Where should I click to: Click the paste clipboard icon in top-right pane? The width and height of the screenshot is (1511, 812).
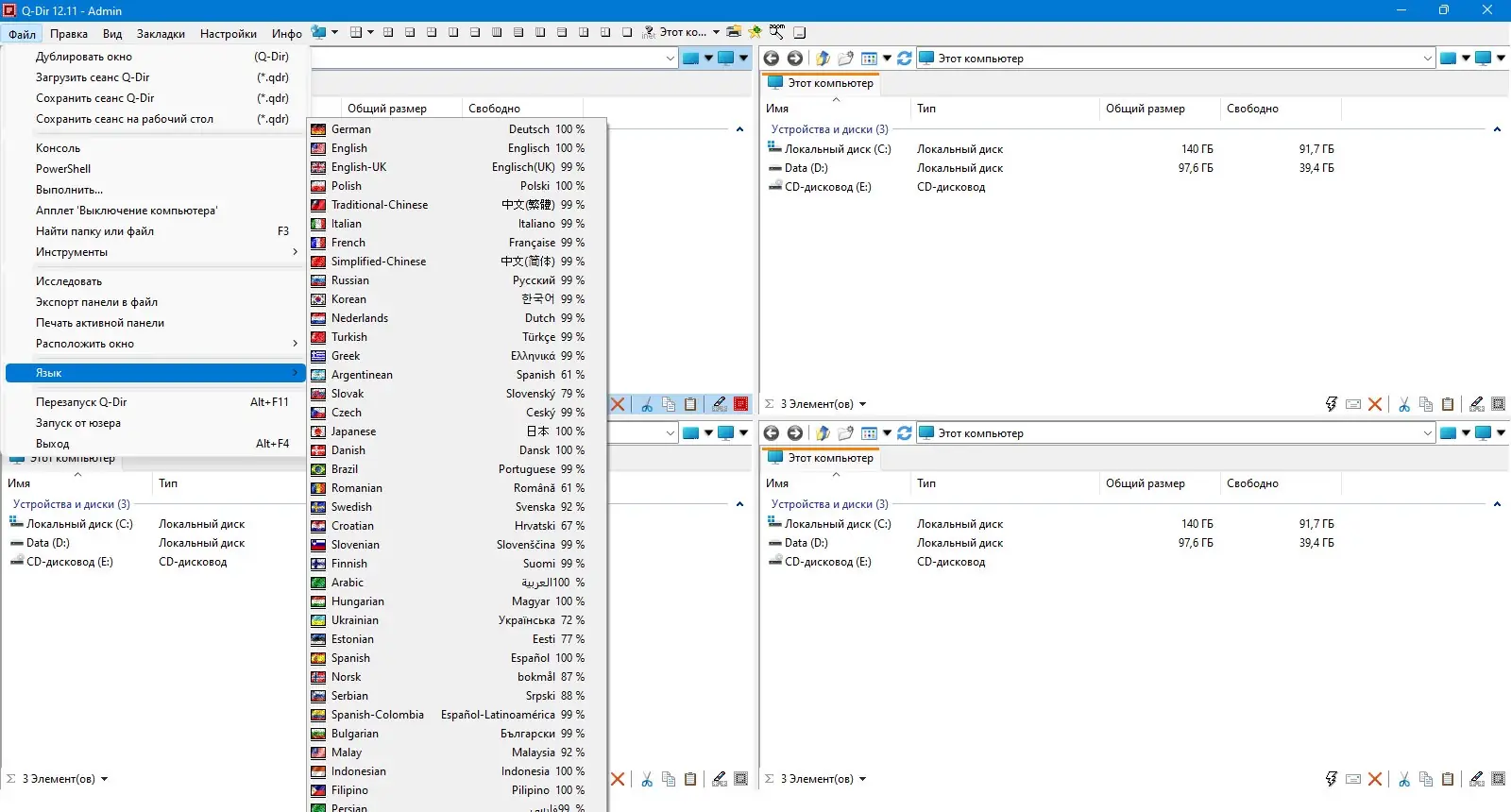tap(1448, 404)
